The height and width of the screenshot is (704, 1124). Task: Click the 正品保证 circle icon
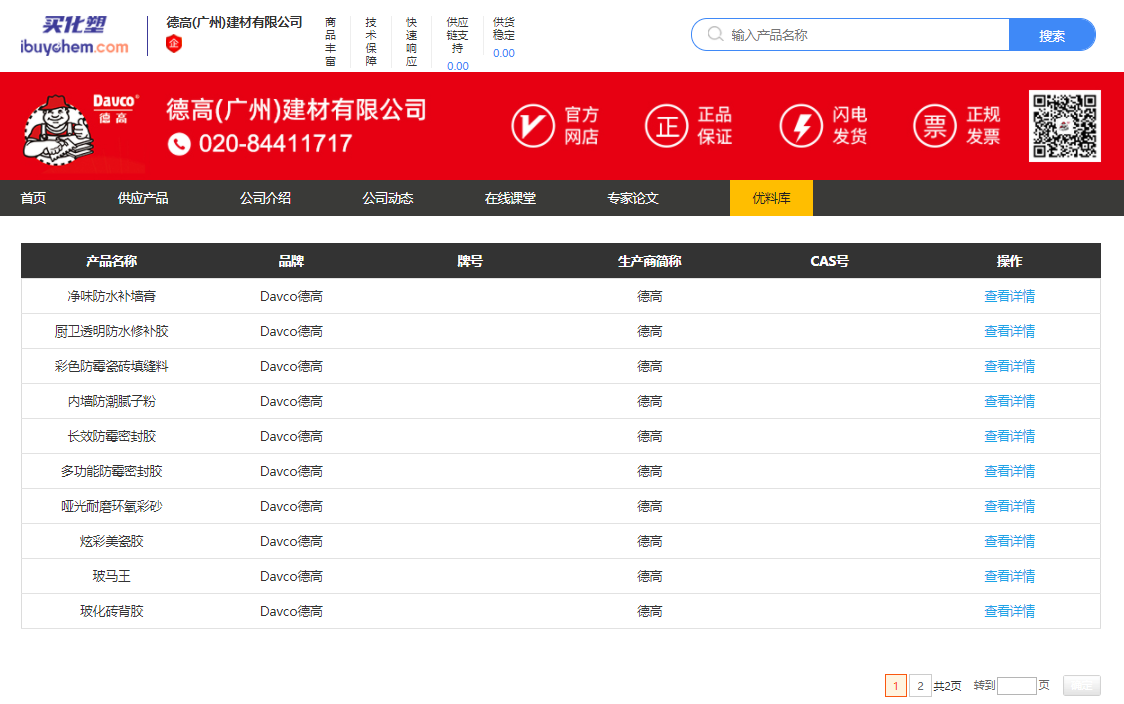click(667, 125)
